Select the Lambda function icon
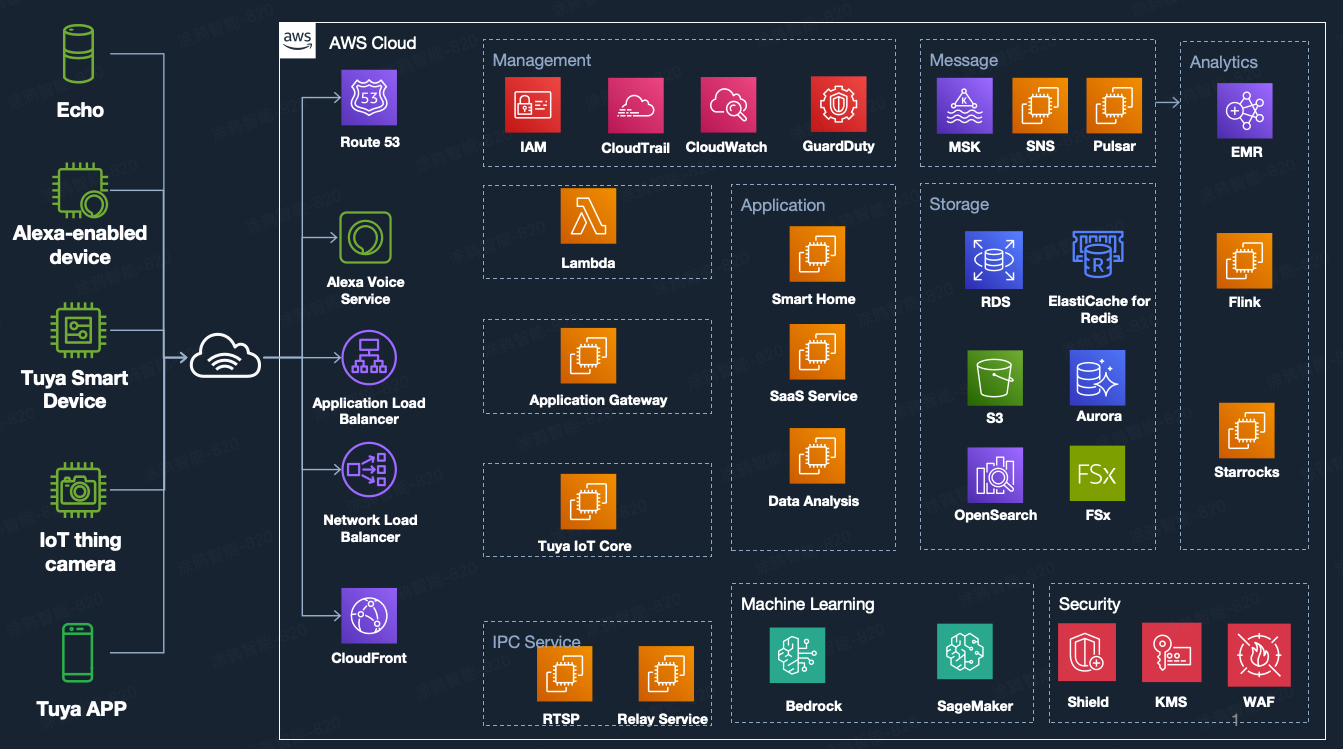Image resolution: width=1343 pixels, height=749 pixels. click(x=588, y=216)
